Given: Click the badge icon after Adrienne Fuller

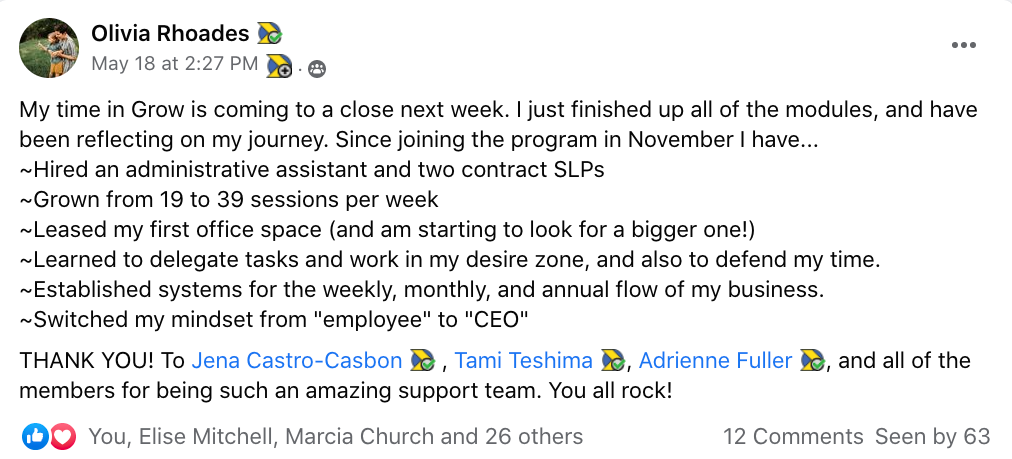Looking at the screenshot, I should click(x=812, y=360).
